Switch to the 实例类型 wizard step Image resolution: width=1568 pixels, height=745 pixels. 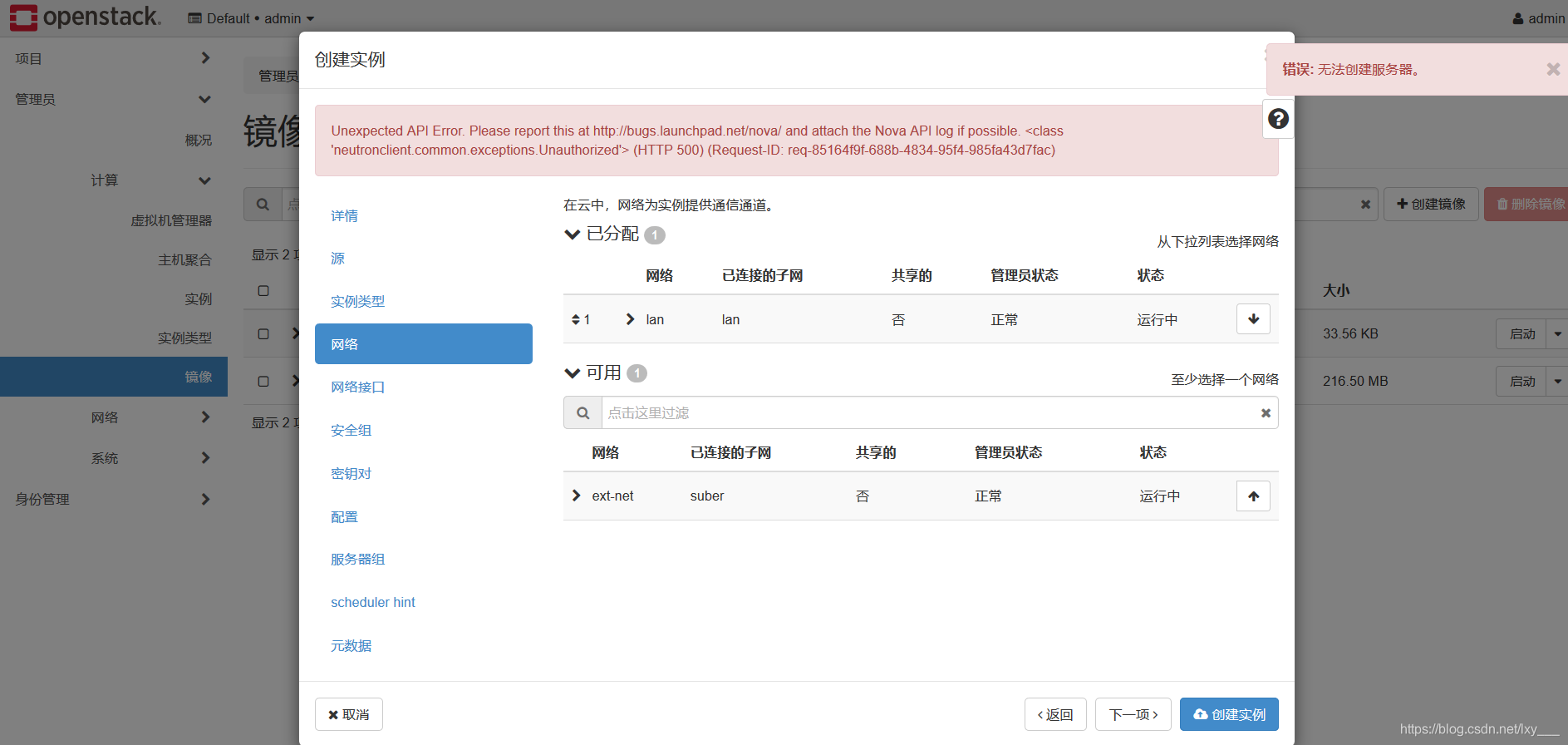pos(357,302)
